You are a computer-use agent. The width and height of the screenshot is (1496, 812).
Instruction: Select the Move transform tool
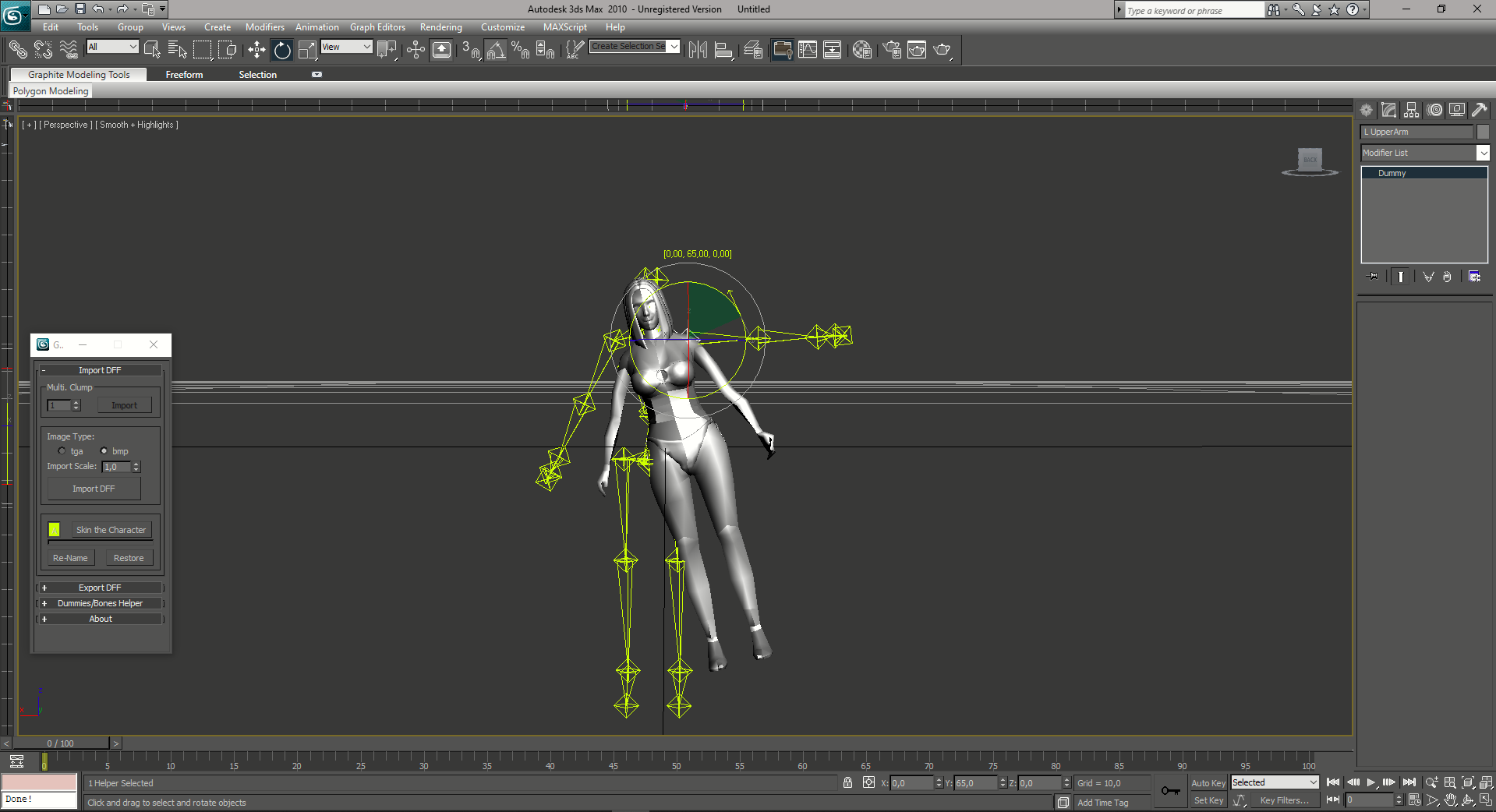[x=256, y=50]
